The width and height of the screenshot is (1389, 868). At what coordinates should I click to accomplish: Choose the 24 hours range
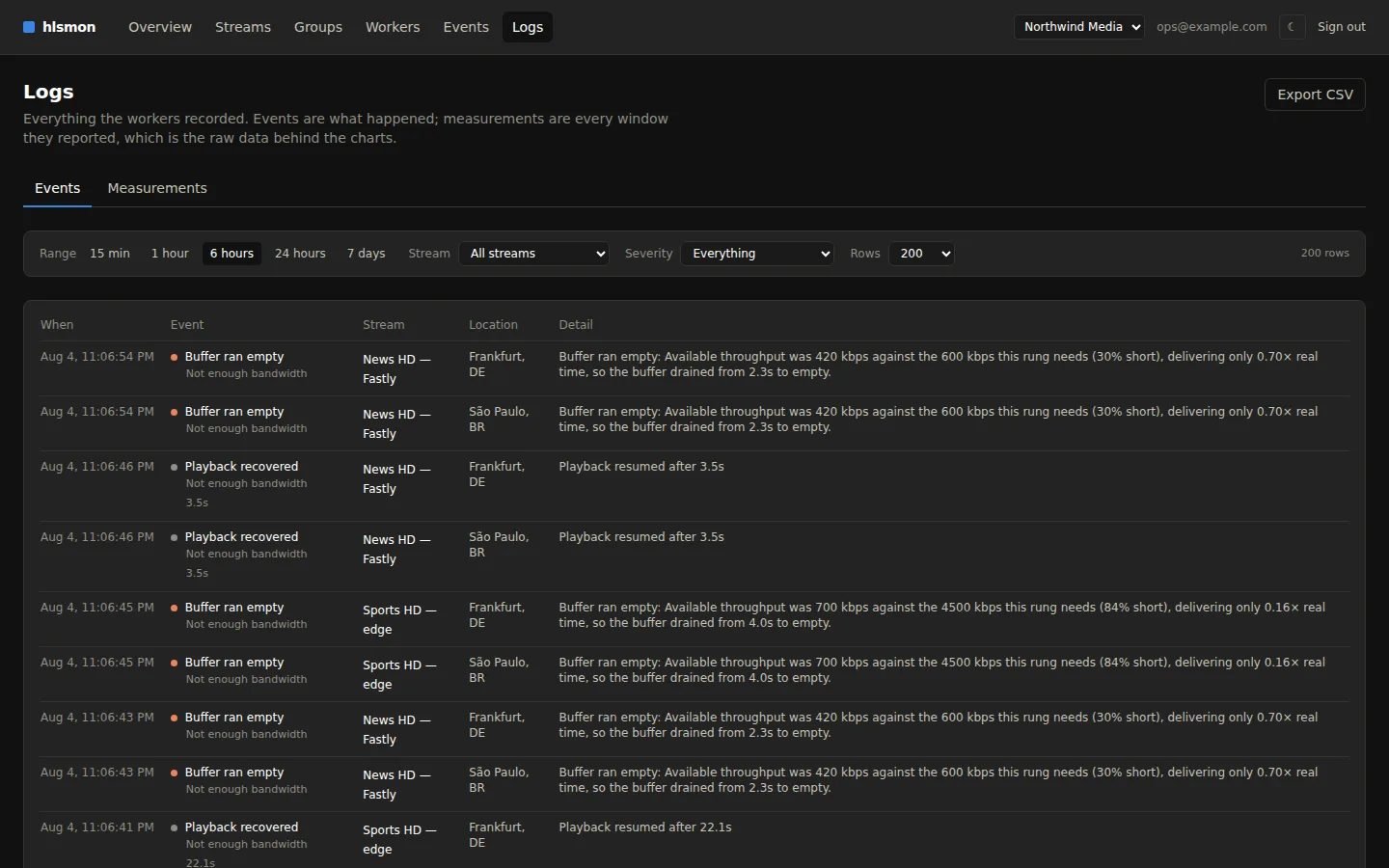300,254
